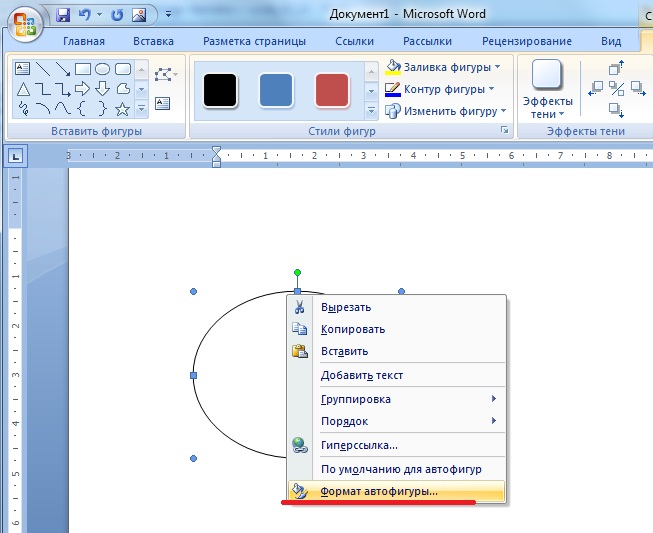
Task: Open the Рецензирование tab
Action: tap(527, 41)
